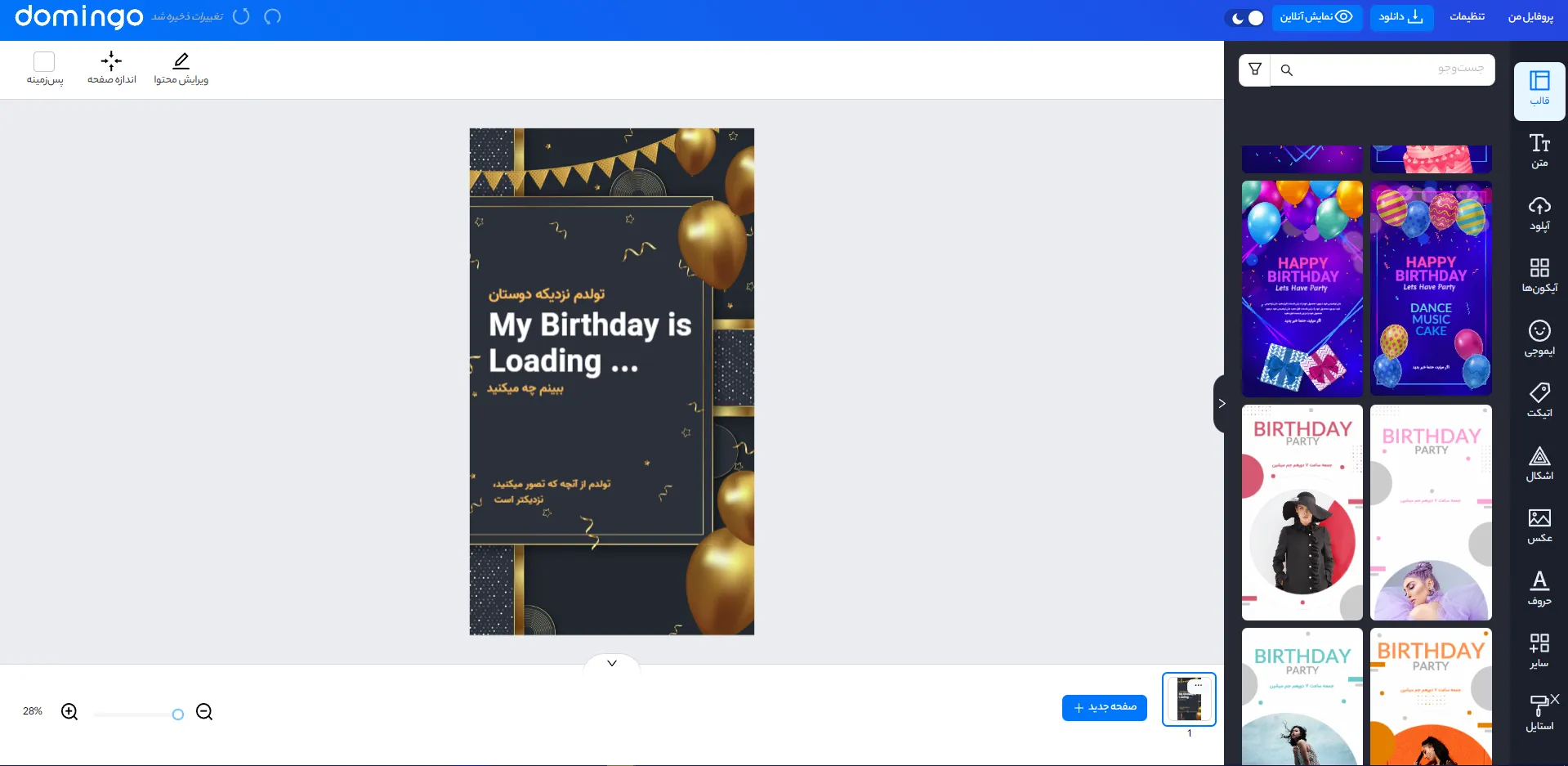
Task: Open the آپلود upload panel
Action: click(x=1539, y=214)
